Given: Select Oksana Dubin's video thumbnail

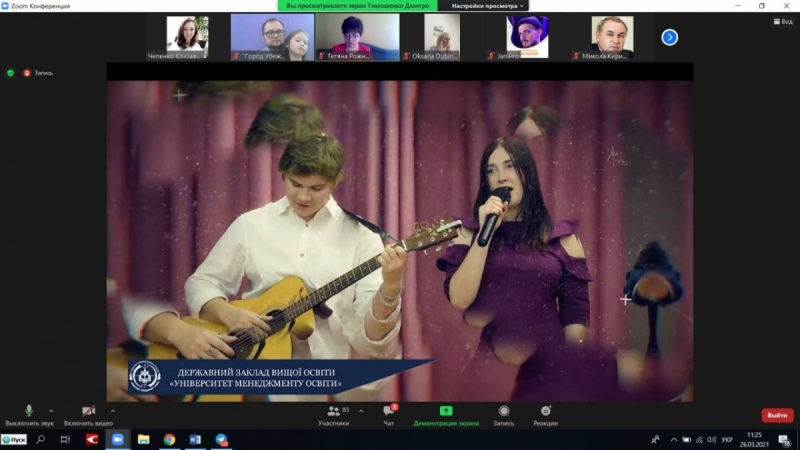Looking at the screenshot, I should (x=442, y=37).
